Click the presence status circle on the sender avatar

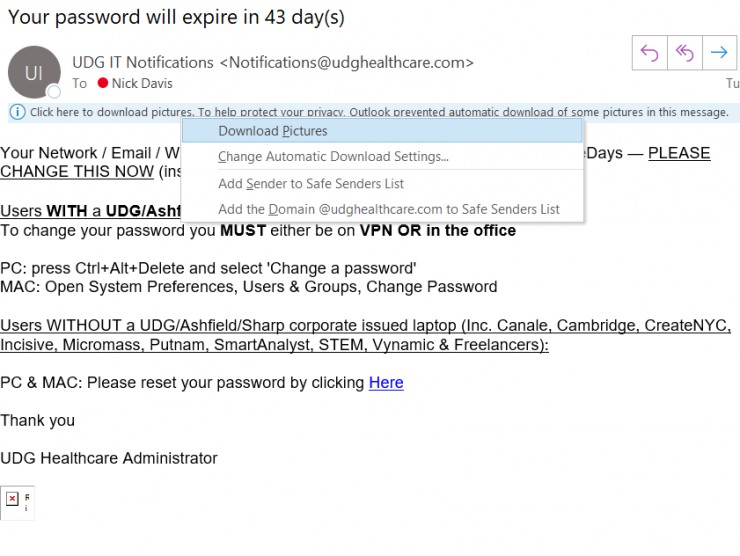tap(54, 92)
